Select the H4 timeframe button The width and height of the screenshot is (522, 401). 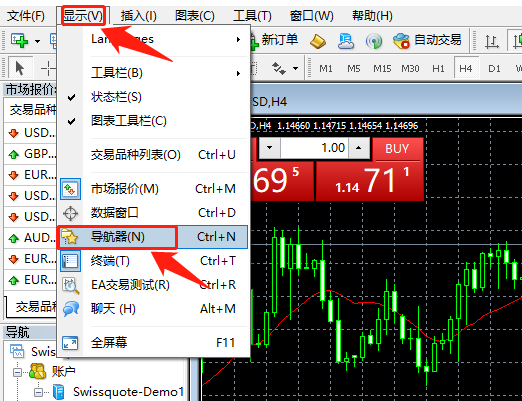[466, 69]
